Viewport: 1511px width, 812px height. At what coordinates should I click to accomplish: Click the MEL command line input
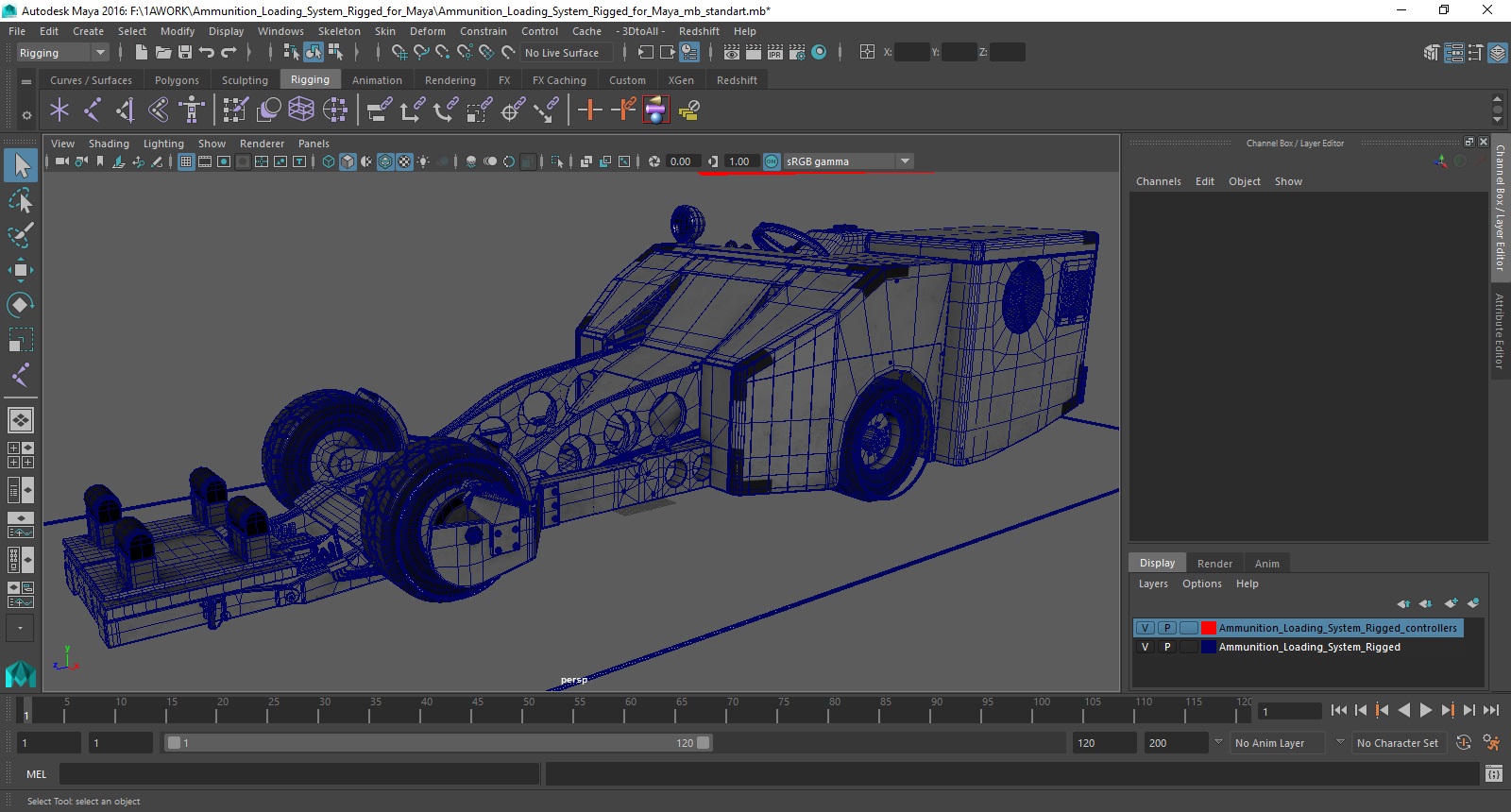click(299, 774)
